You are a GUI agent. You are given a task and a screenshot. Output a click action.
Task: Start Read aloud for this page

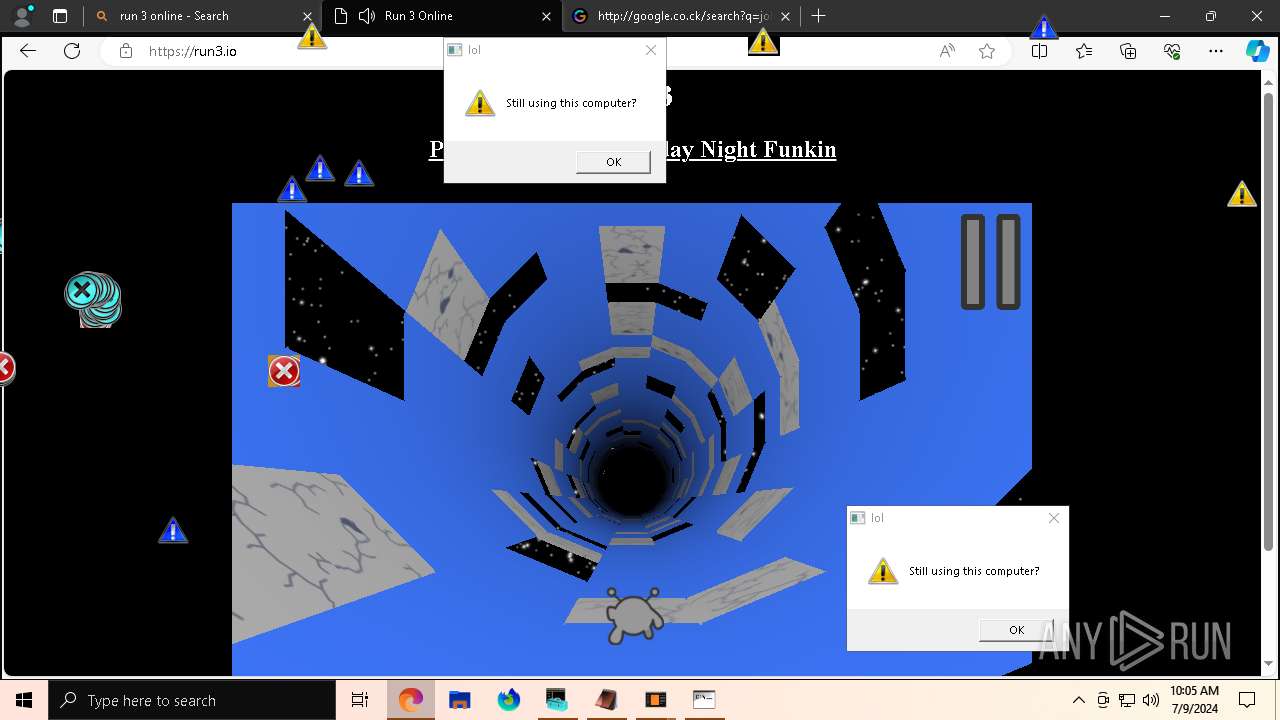pyautogui.click(x=947, y=51)
